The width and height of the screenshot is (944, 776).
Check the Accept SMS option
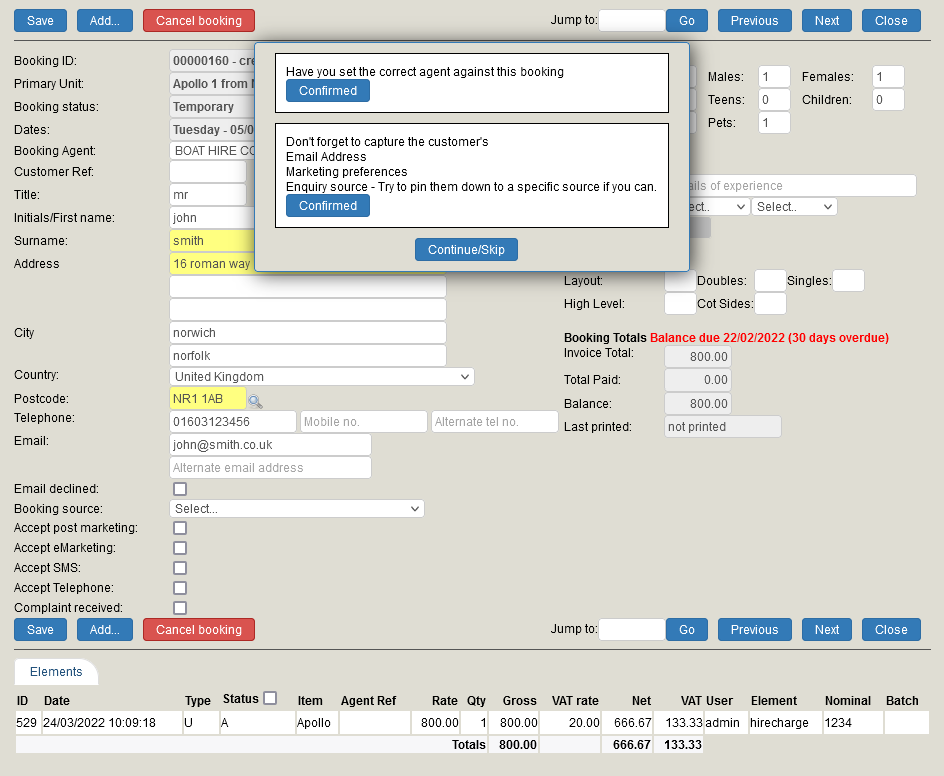click(x=180, y=568)
